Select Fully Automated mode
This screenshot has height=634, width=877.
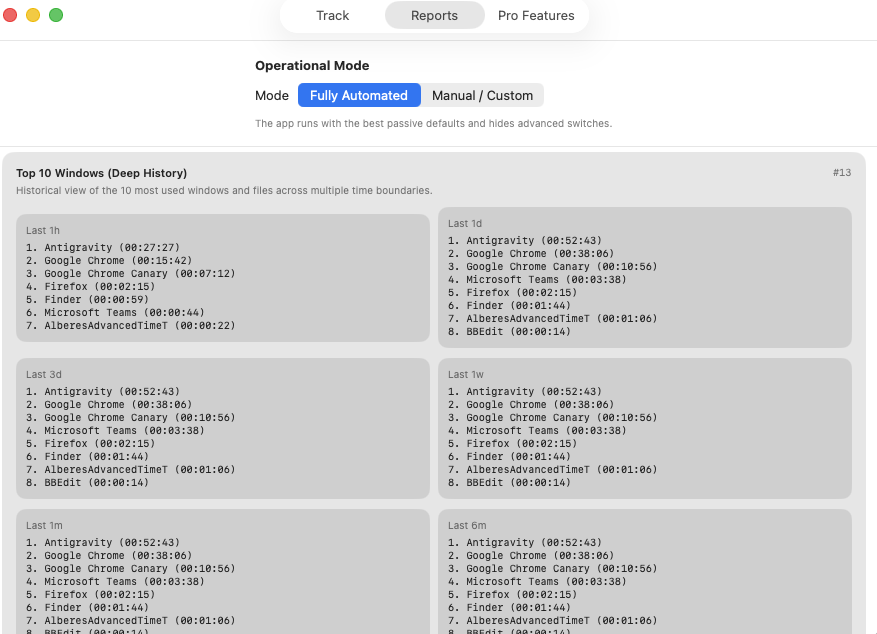359,96
